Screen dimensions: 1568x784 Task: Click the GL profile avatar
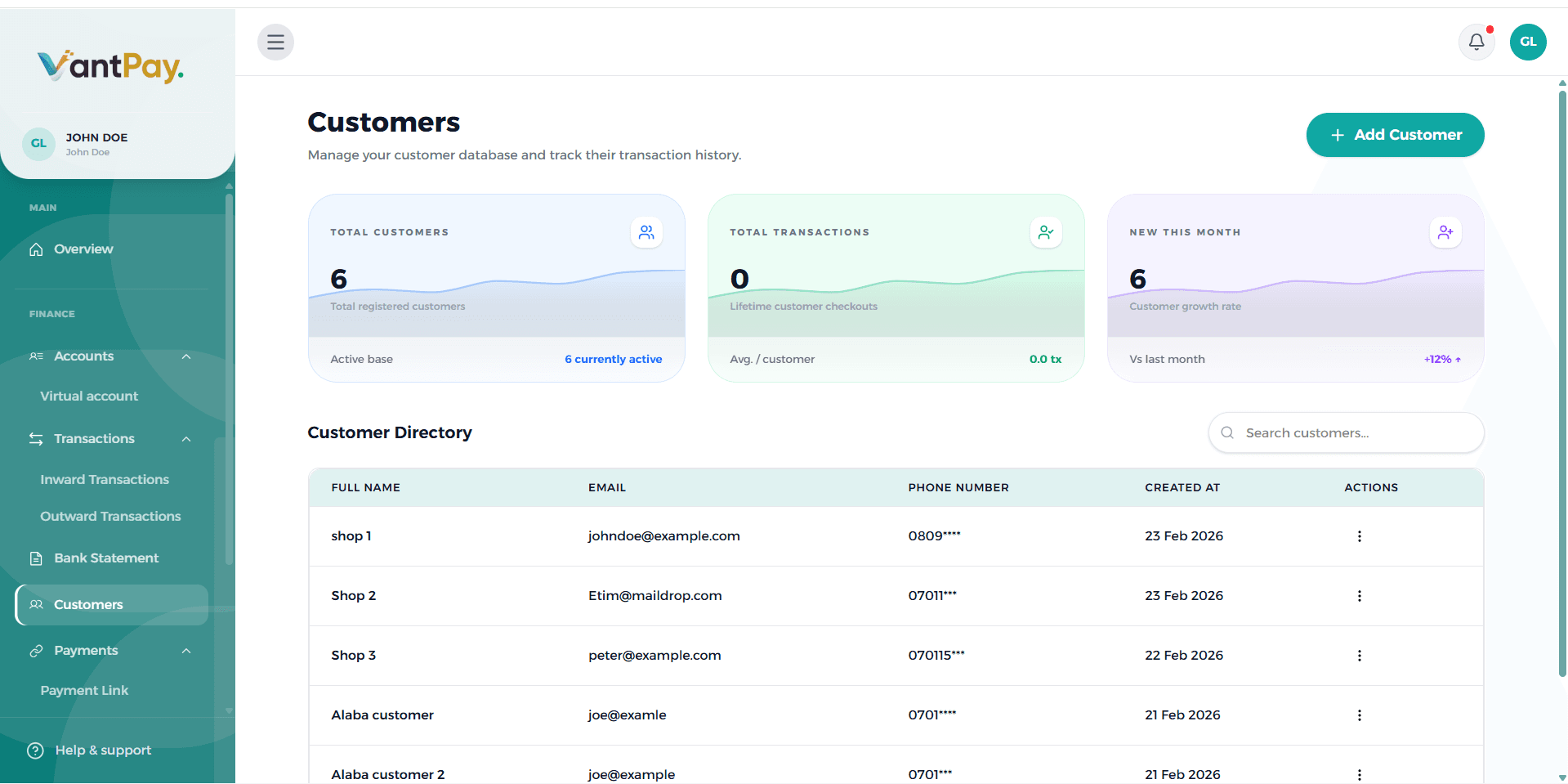click(x=1528, y=42)
